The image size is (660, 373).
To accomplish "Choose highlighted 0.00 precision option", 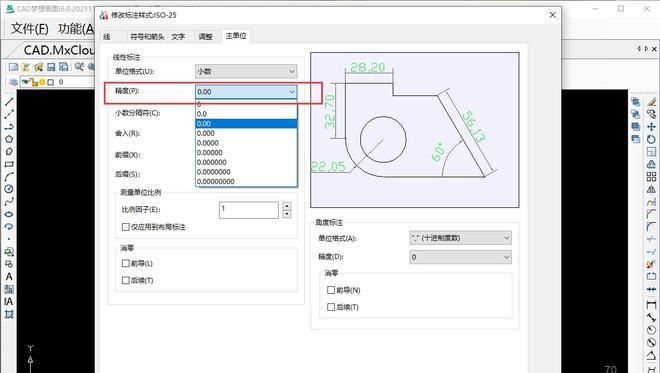I will coord(246,123).
